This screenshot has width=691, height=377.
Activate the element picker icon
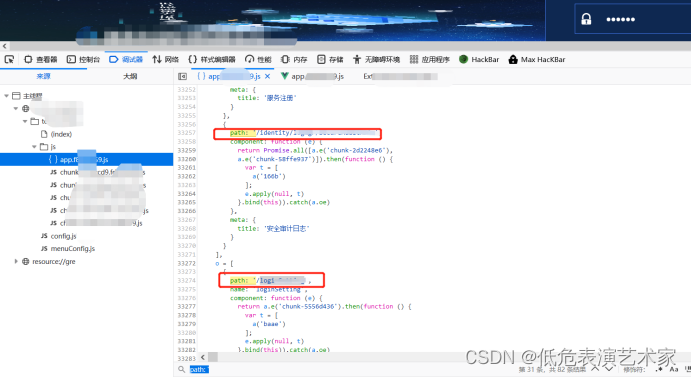pos(9,59)
